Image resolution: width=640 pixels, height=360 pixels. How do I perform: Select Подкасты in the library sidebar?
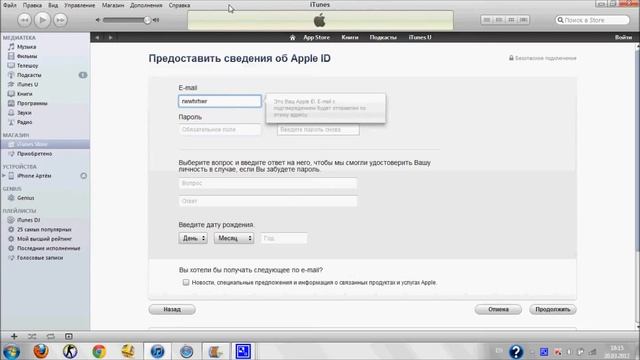[x=29, y=75]
